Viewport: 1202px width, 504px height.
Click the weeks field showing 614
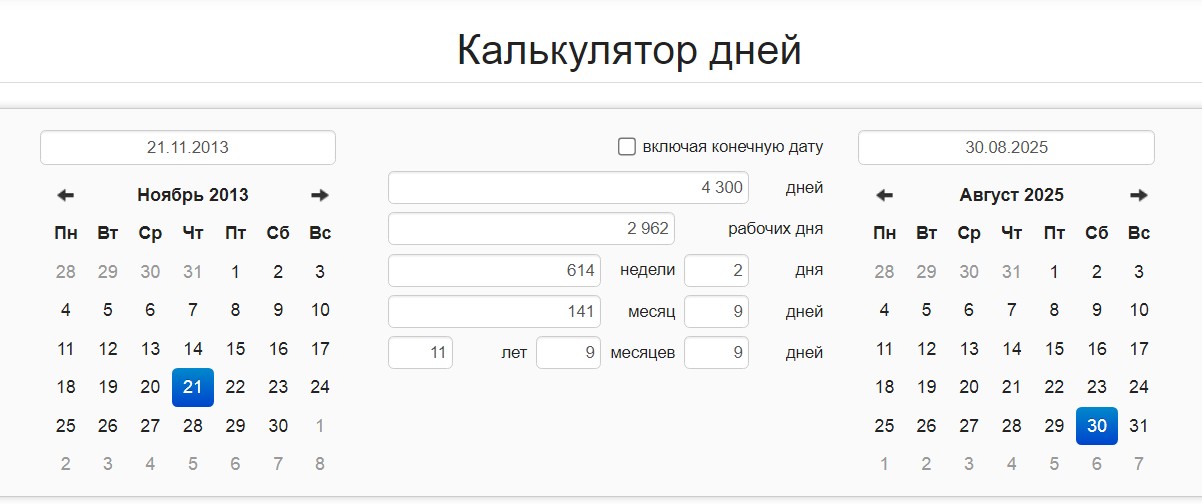(x=494, y=270)
